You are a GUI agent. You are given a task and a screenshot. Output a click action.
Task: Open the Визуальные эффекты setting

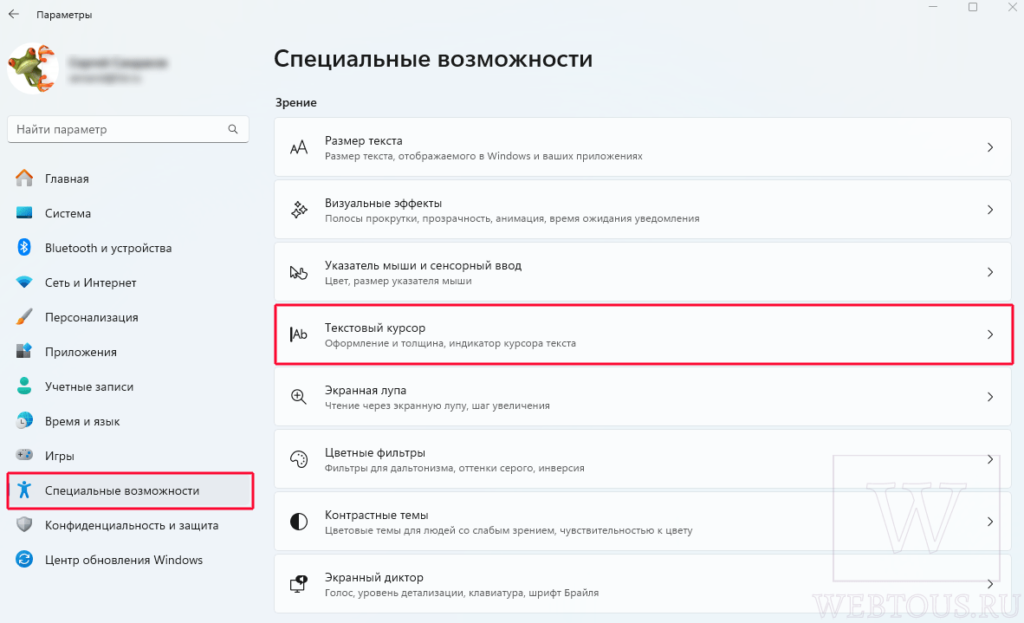643,210
